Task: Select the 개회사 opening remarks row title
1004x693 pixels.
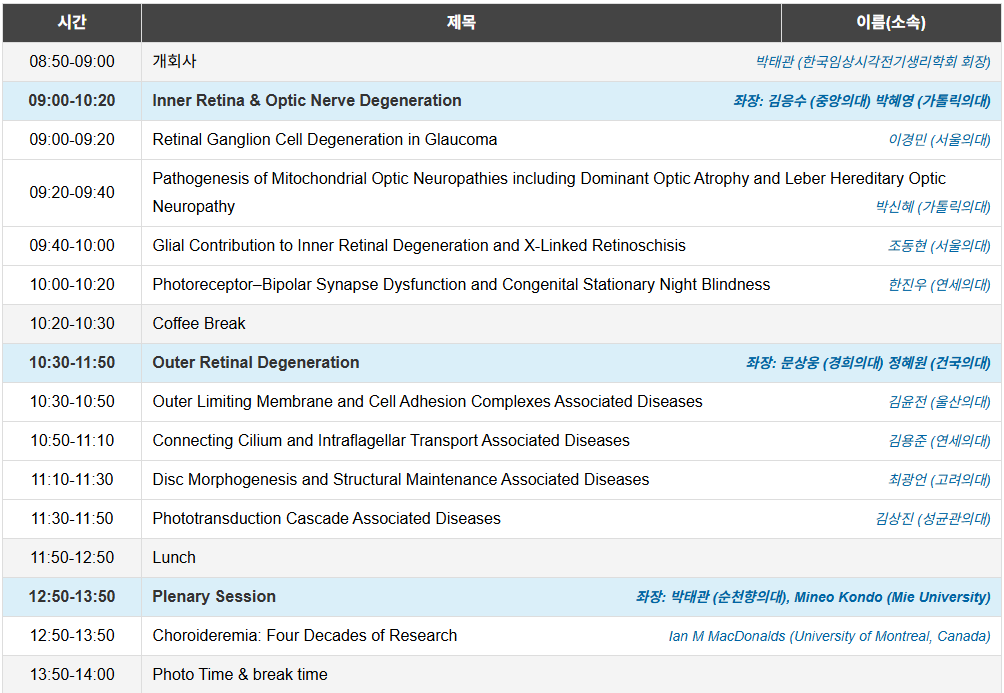Action: tap(174, 61)
